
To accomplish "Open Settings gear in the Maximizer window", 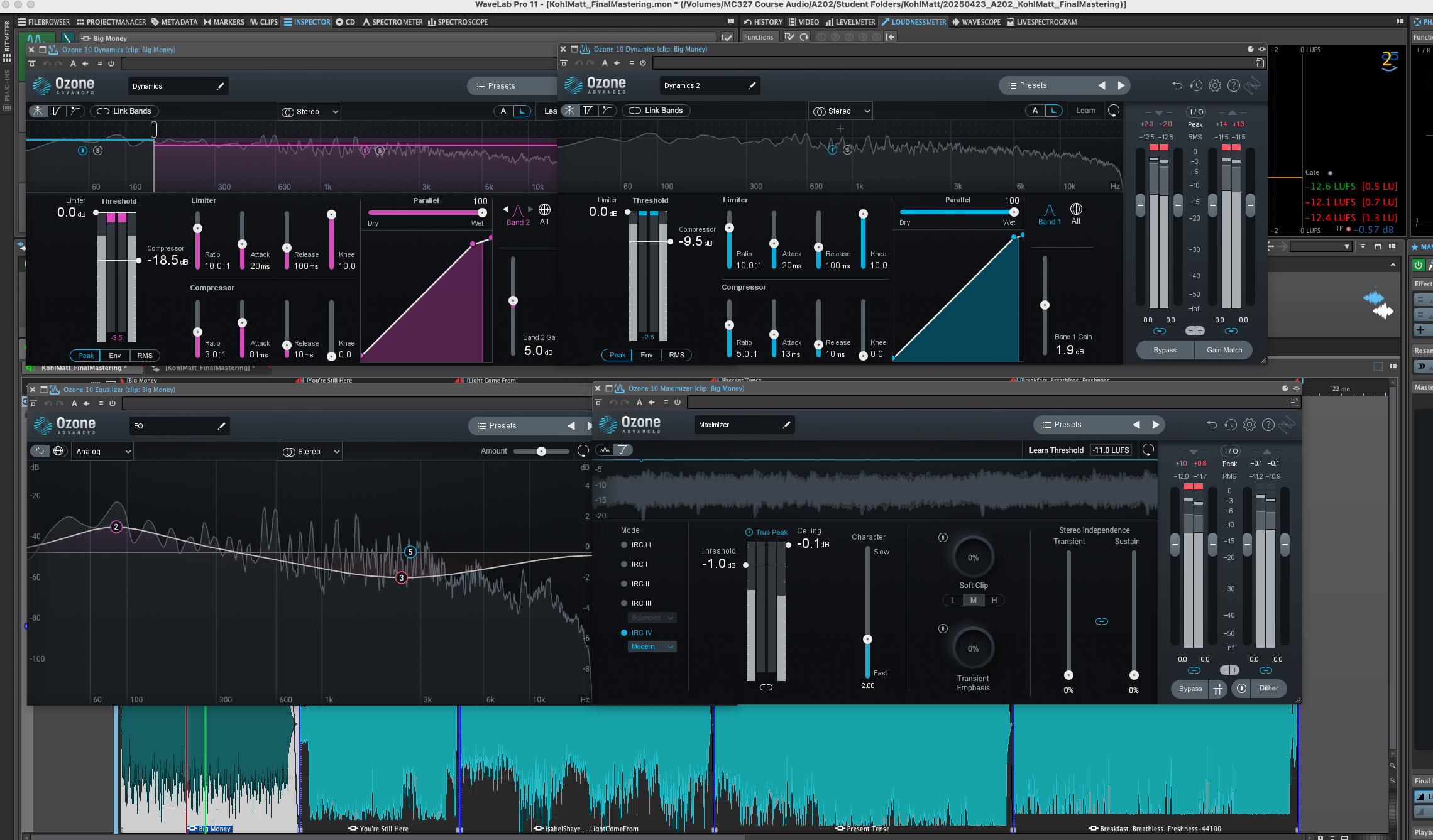I will (1249, 425).
